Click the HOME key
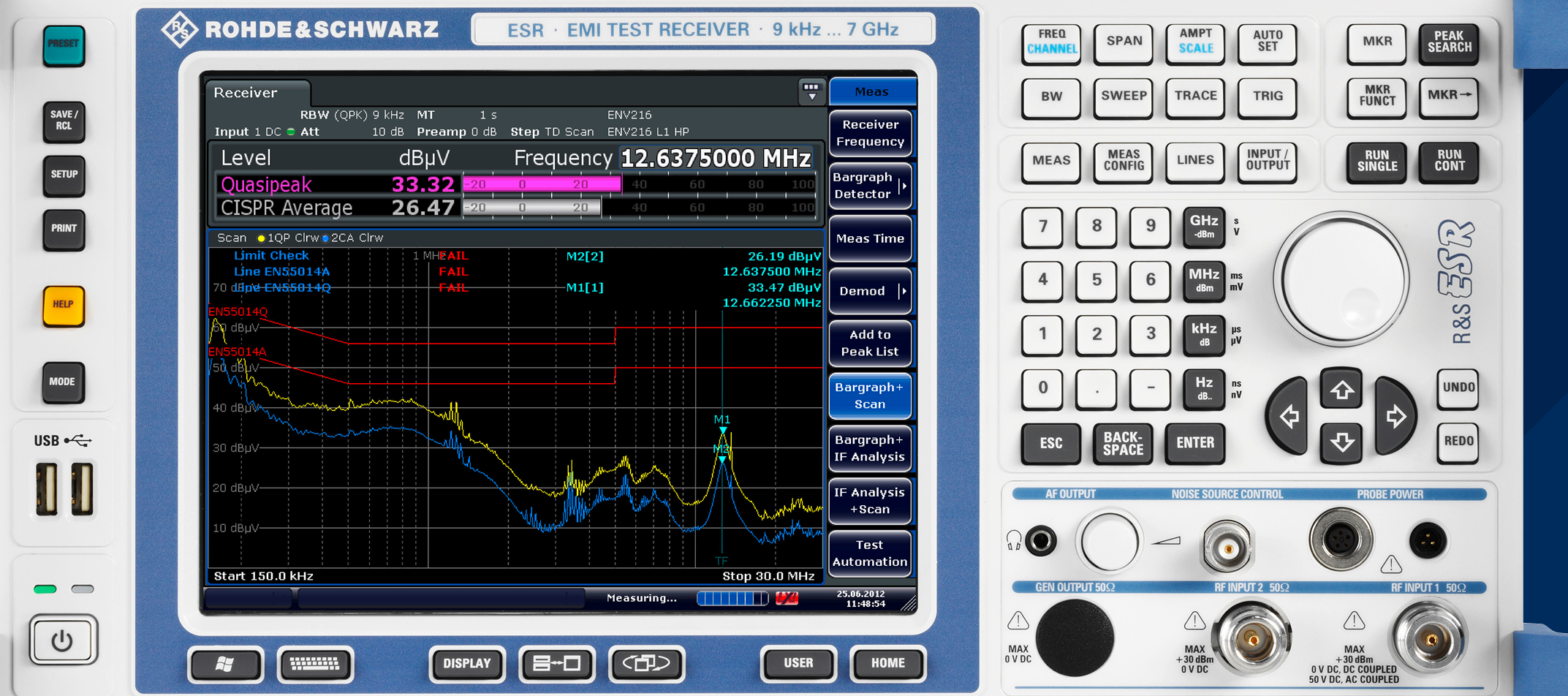1568x696 pixels. (x=887, y=664)
